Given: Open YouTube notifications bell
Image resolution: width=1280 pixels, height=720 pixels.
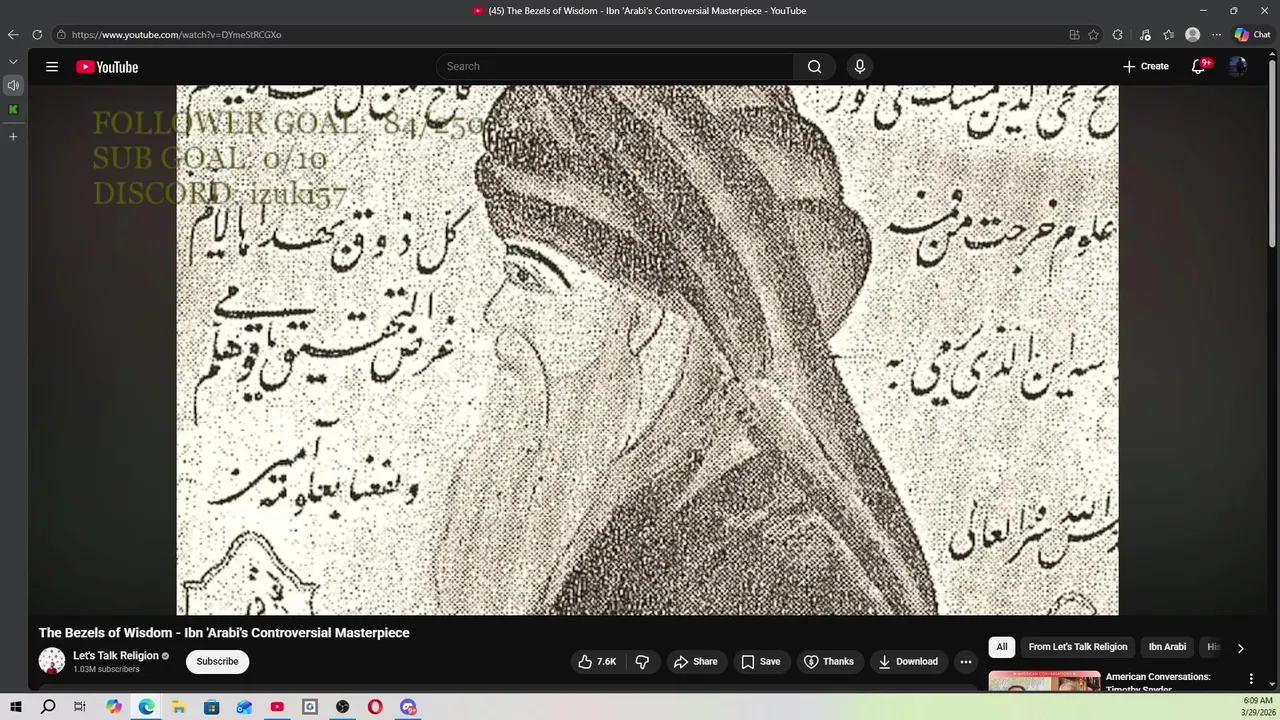Looking at the screenshot, I should pyautogui.click(x=1198, y=66).
